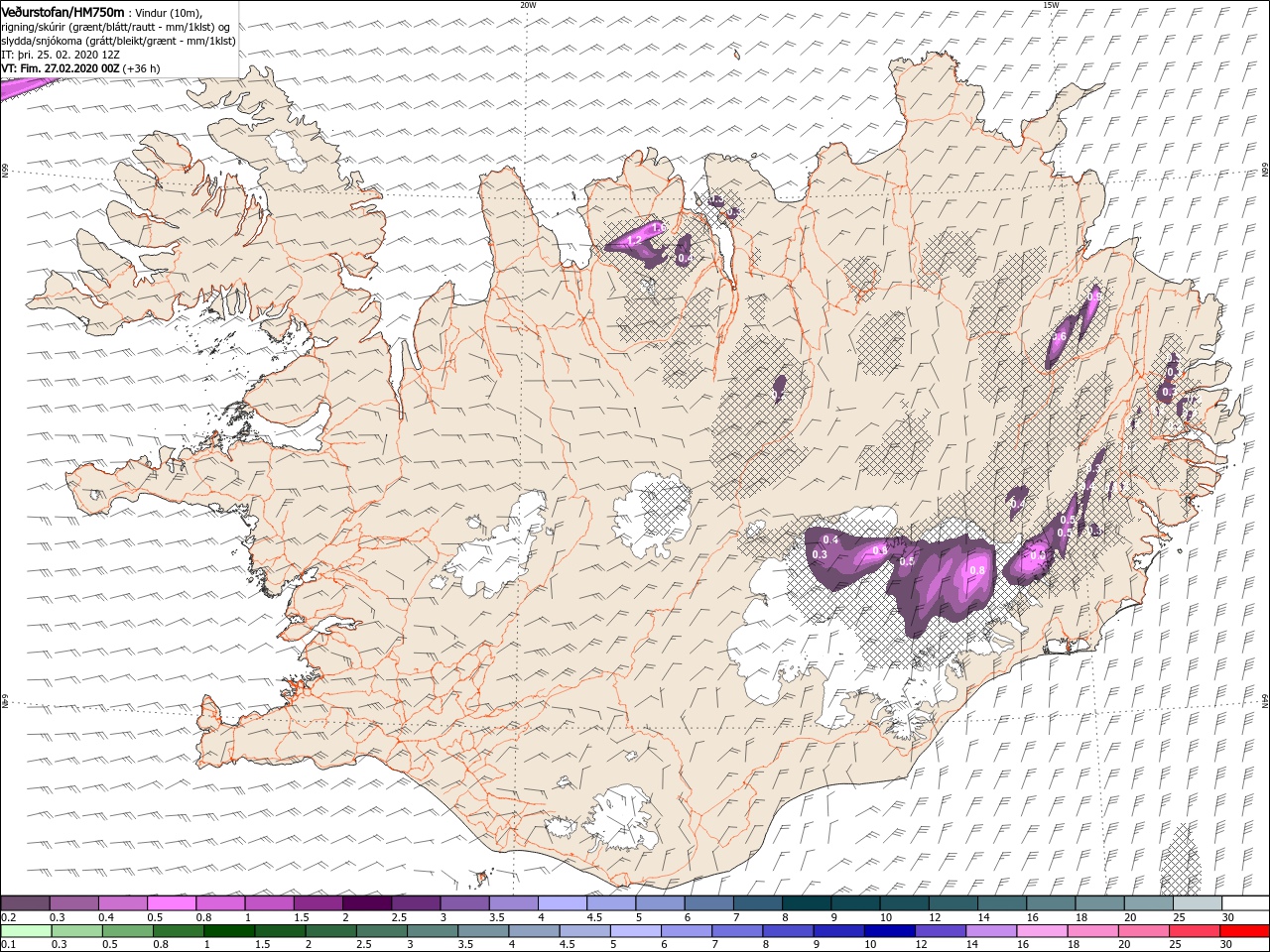Select the lower legend swatch for 7–8
The height and width of the screenshot is (952, 1270).
tap(736, 931)
